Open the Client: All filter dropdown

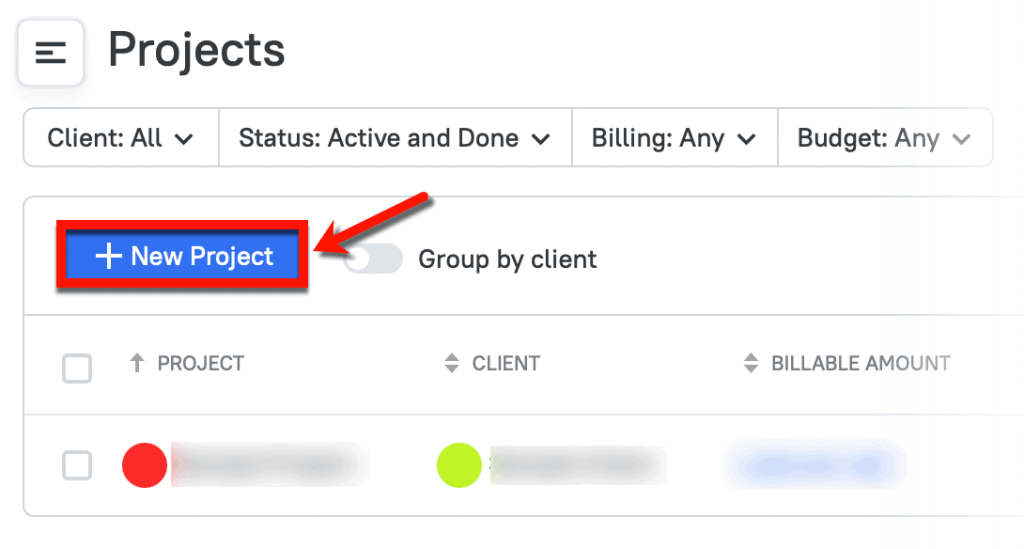pos(120,138)
